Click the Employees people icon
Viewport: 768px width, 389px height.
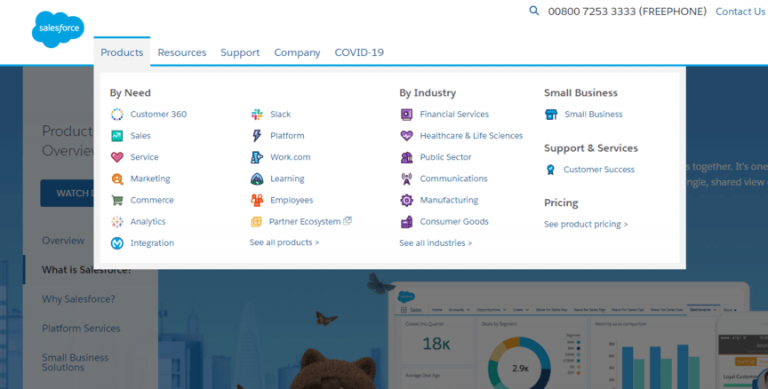(257, 200)
